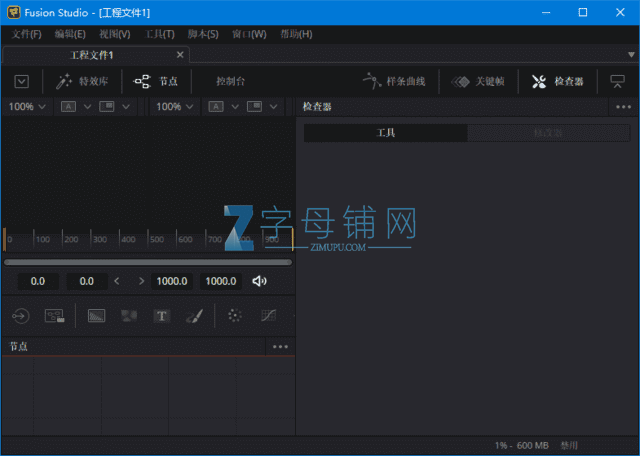Add a Loader node from the toolbar
This screenshot has width=640, height=456.
(20, 315)
